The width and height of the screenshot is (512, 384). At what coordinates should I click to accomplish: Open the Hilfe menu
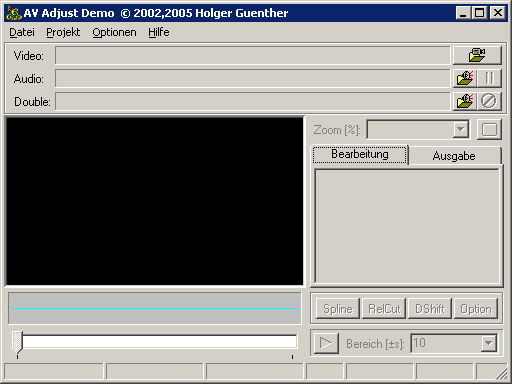pos(159,32)
